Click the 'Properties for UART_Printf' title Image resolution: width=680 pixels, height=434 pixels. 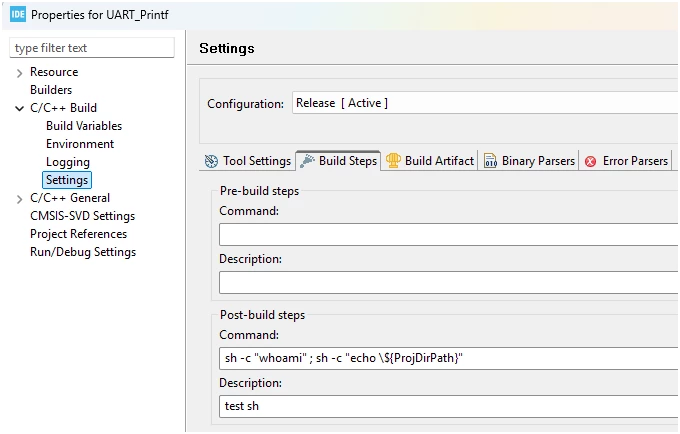coord(100,15)
